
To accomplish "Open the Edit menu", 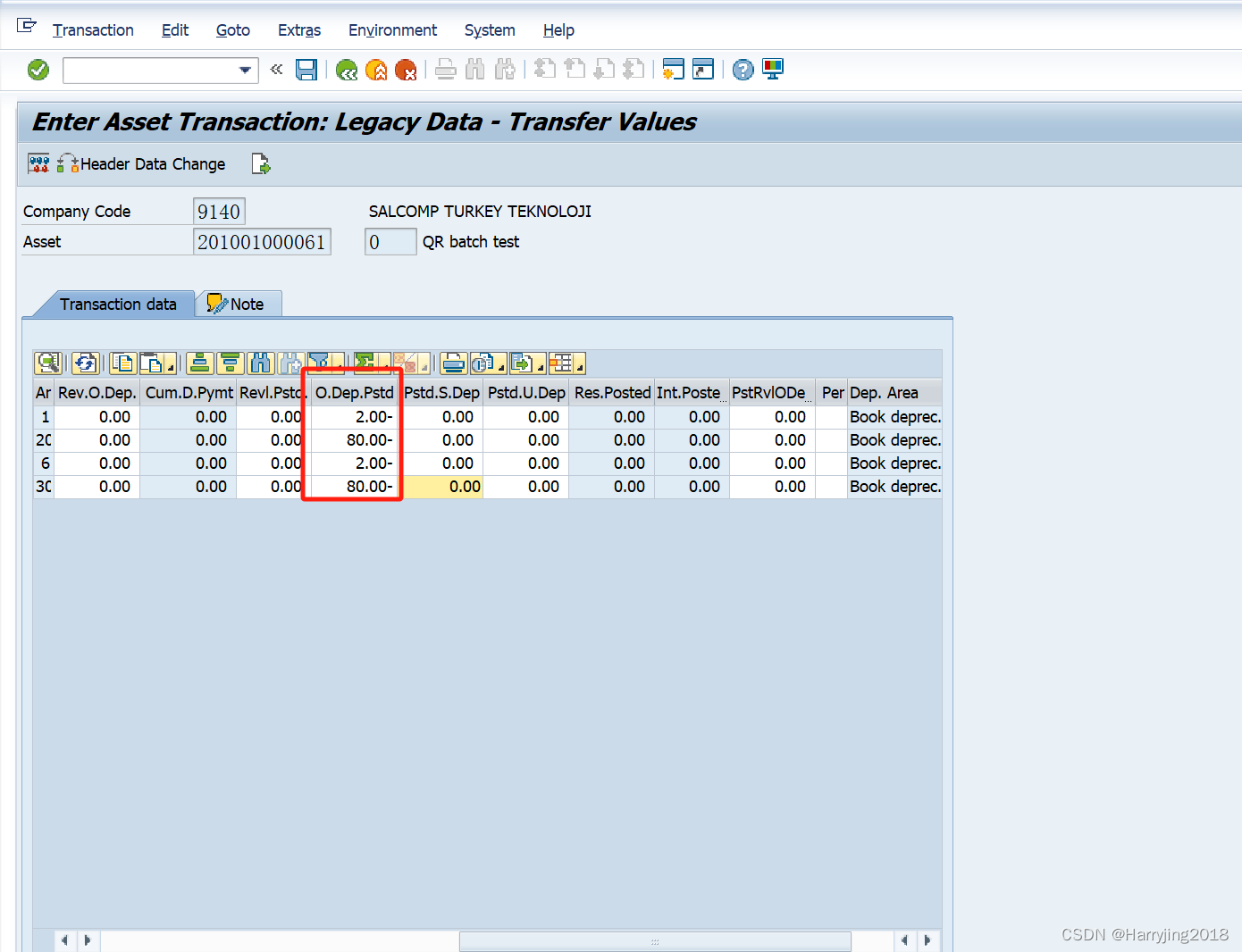I will (x=175, y=30).
